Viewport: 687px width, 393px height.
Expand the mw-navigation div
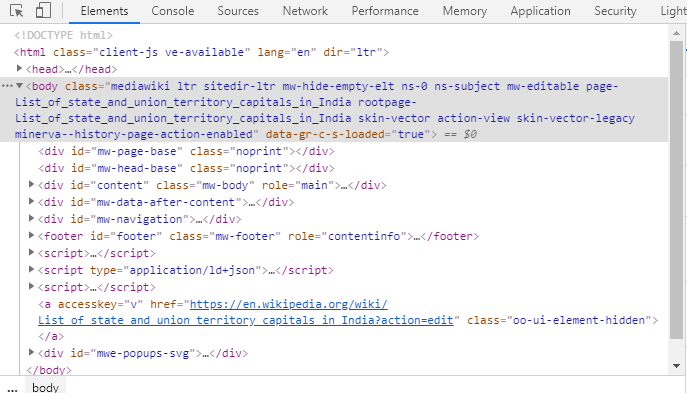click(x=31, y=218)
